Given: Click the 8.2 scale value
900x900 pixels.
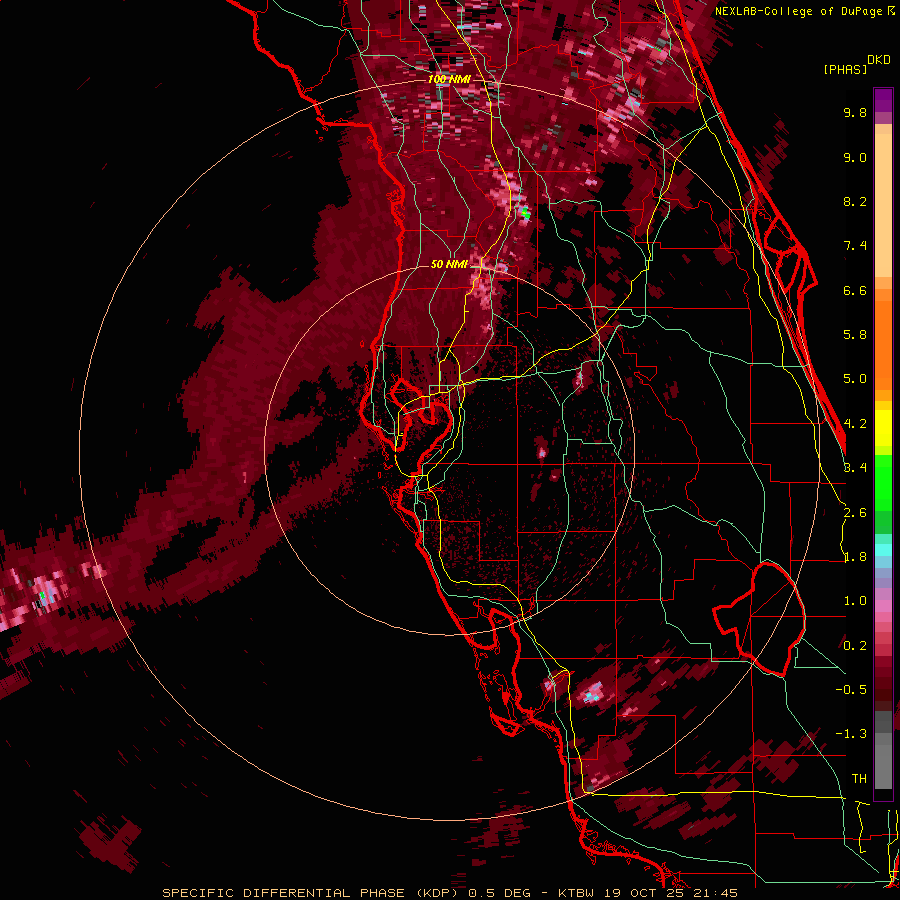Looking at the screenshot, I should pos(855,201).
